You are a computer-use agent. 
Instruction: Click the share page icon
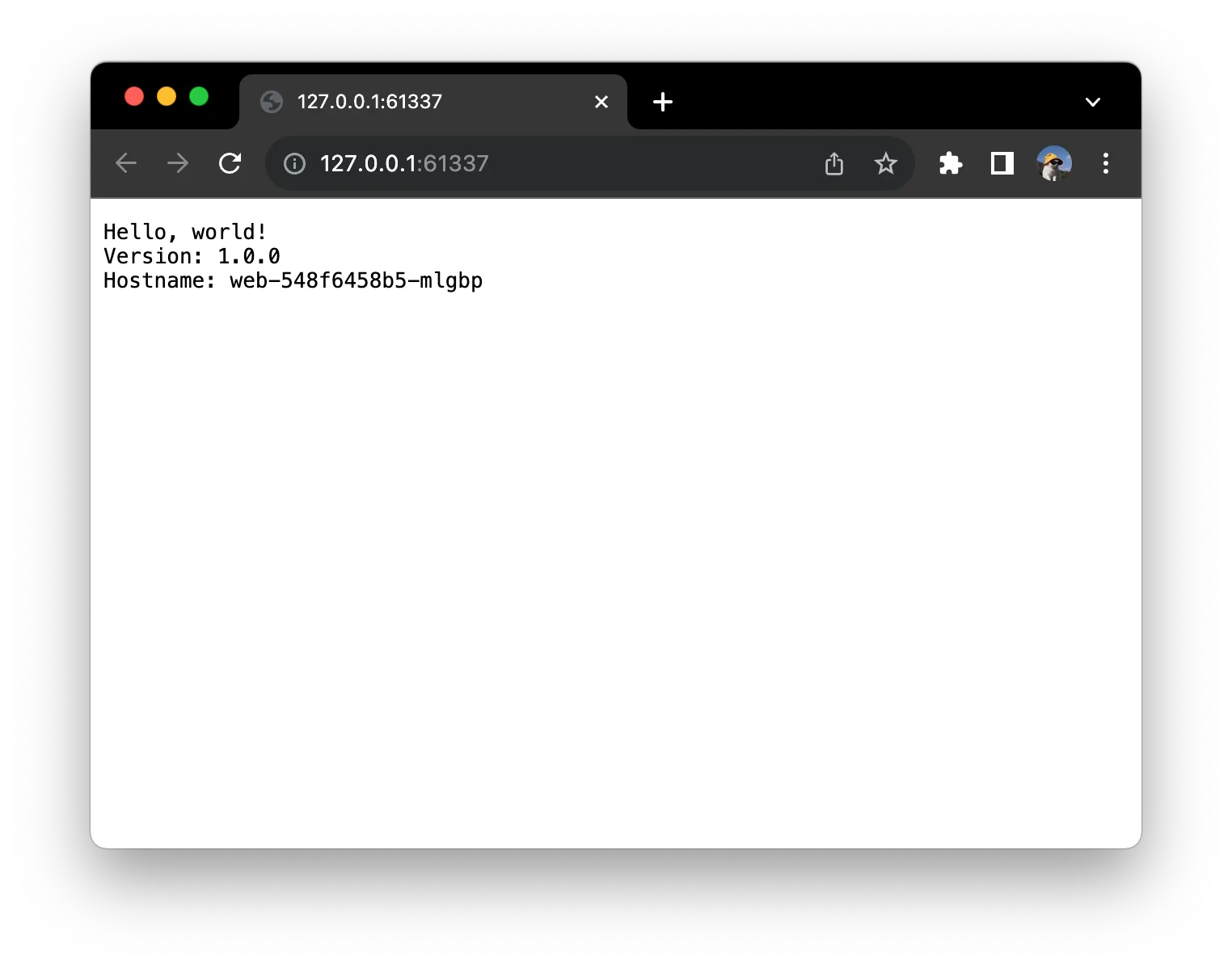coord(834,163)
